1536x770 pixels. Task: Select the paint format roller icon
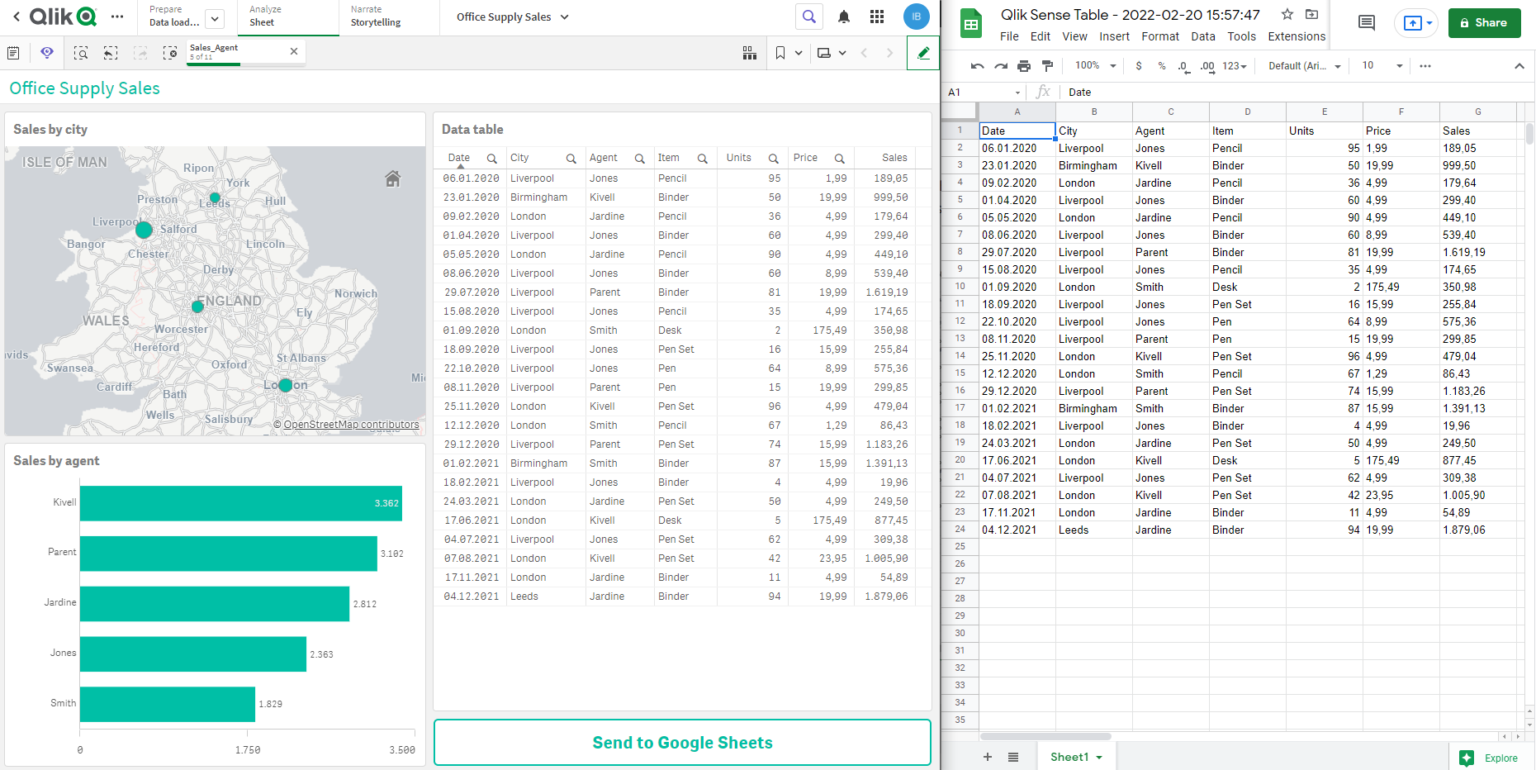coord(1047,66)
